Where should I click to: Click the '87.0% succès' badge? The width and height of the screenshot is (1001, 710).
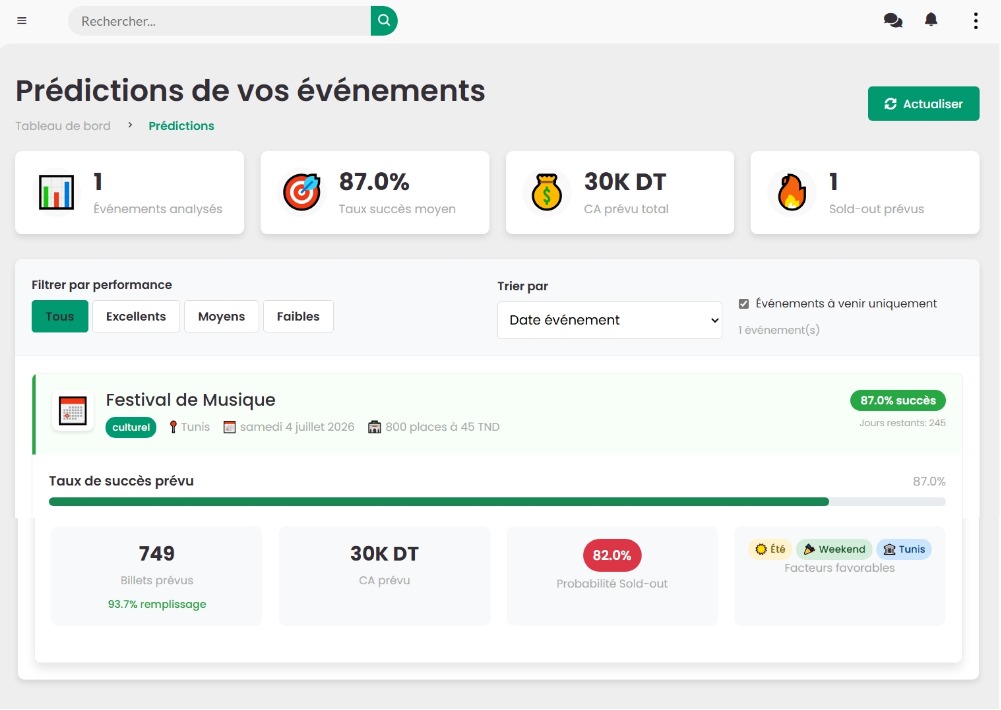pyautogui.click(x=898, y=400)
